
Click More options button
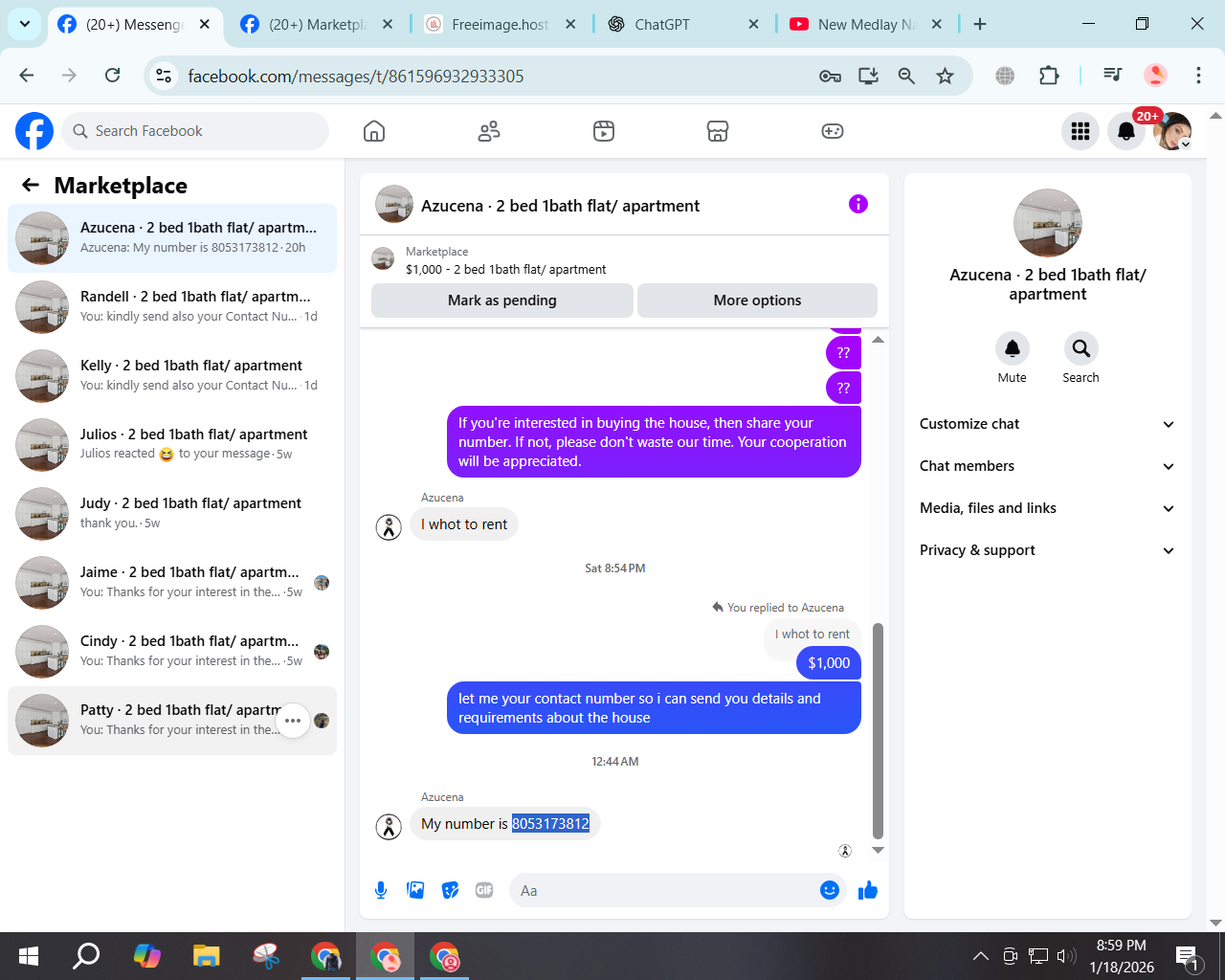pos(757,301)
